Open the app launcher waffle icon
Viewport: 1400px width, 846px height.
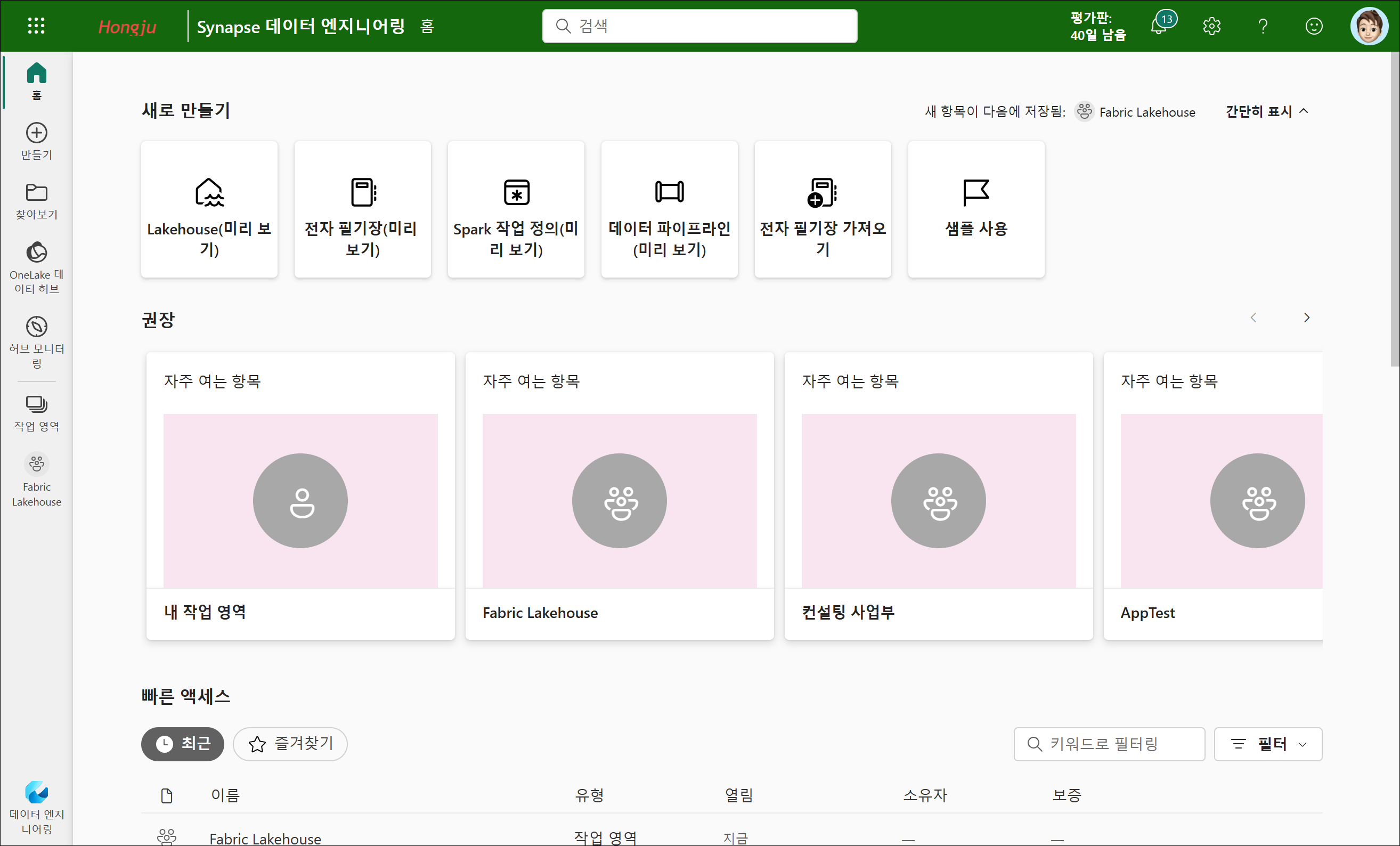click(x=36, y=26)
